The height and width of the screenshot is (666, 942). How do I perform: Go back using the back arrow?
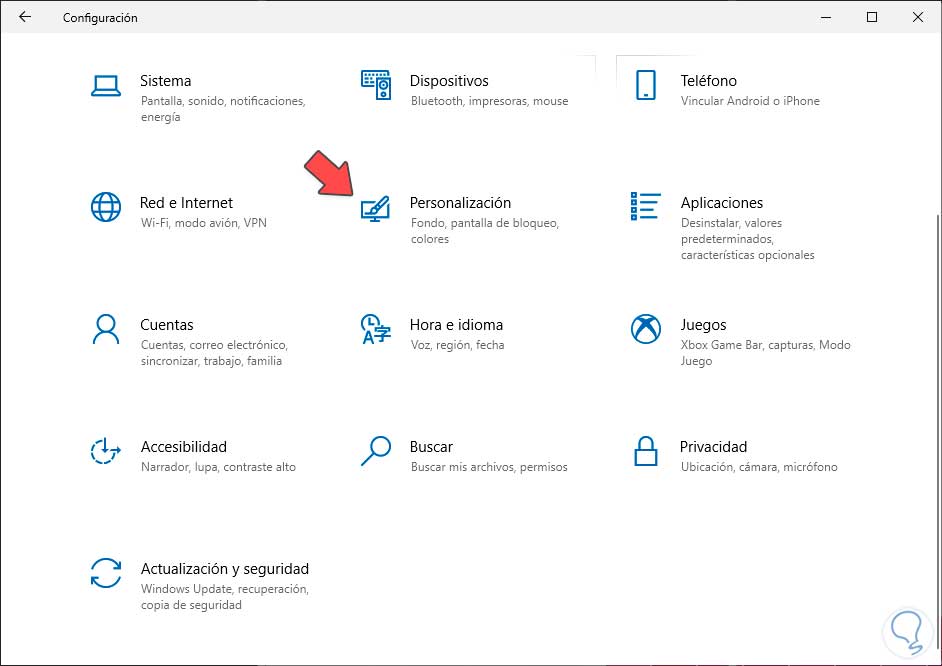tap(25, 17)
